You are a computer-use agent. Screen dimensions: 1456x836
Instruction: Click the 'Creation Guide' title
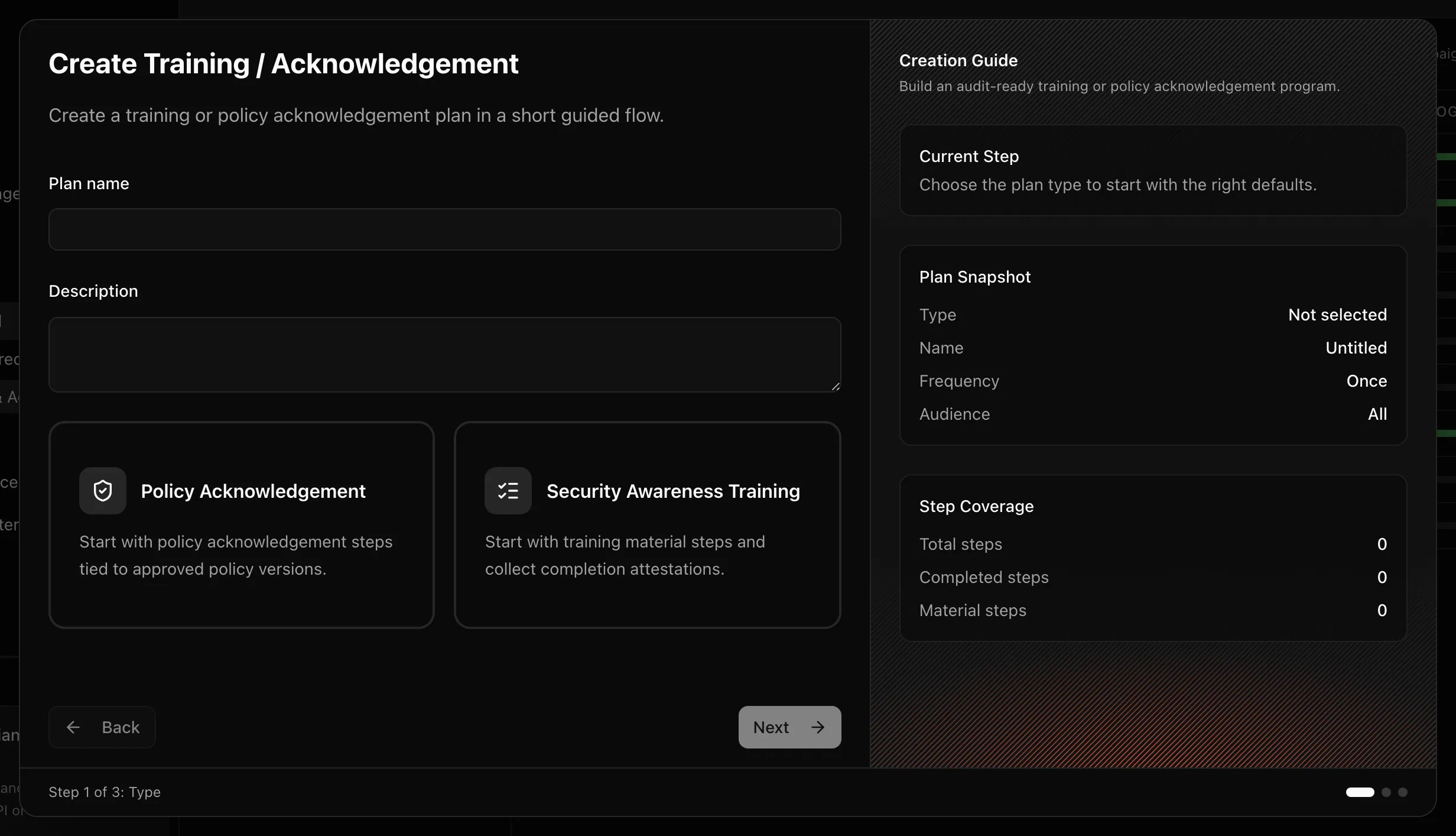(958, 60)
